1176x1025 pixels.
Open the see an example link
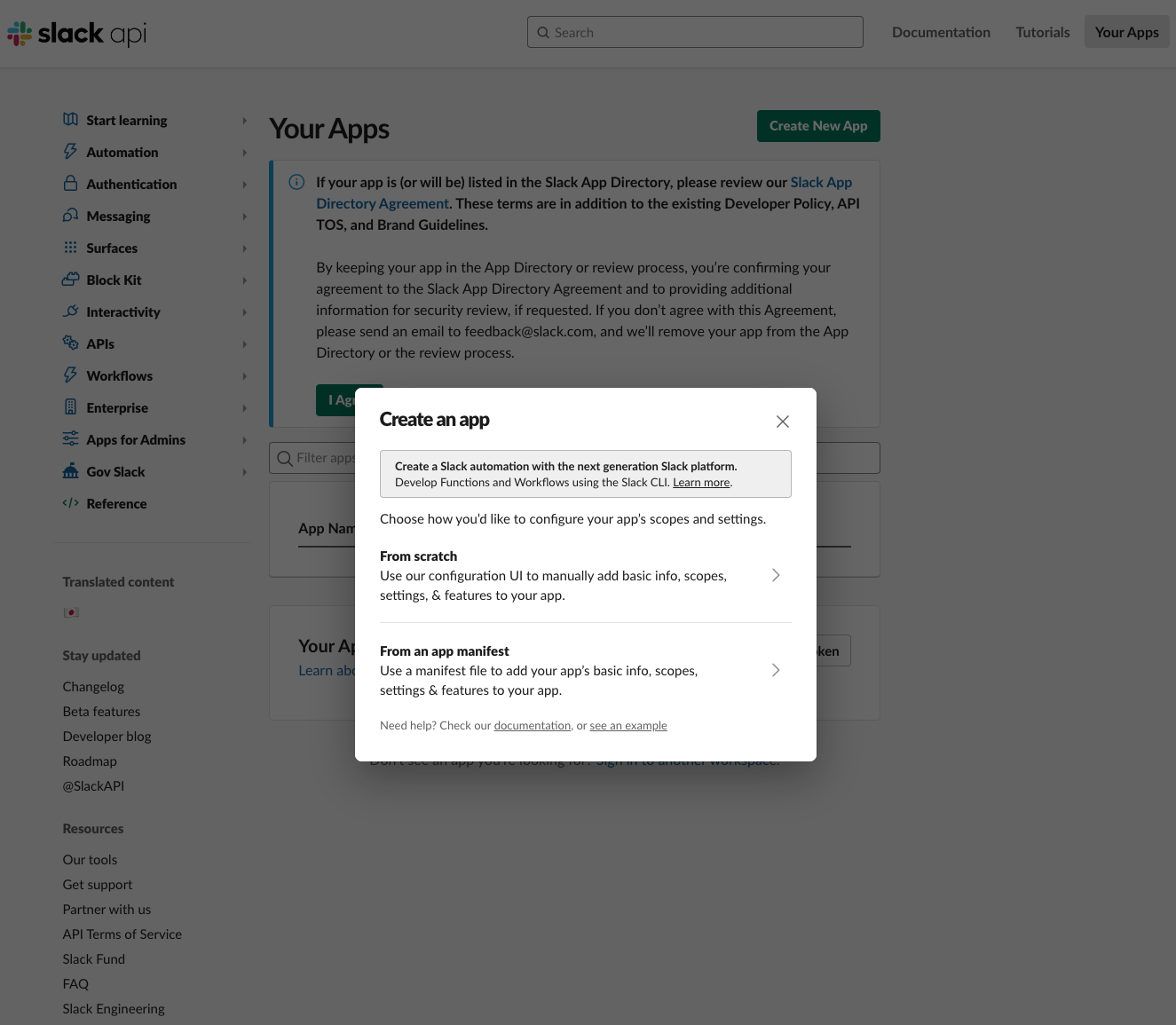628,726
